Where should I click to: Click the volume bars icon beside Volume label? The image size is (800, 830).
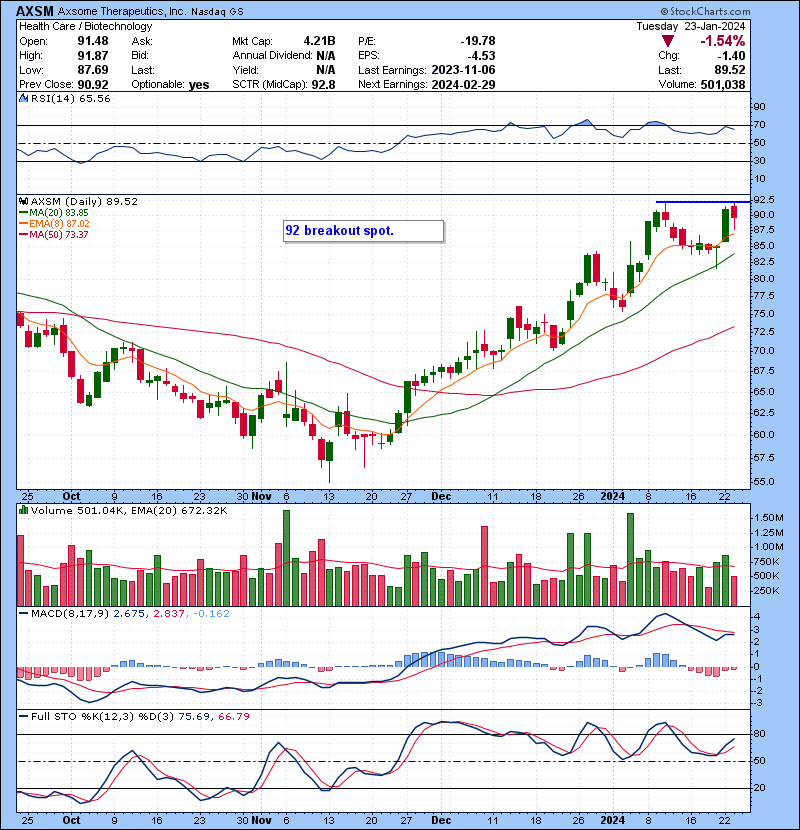click(23, 510)
